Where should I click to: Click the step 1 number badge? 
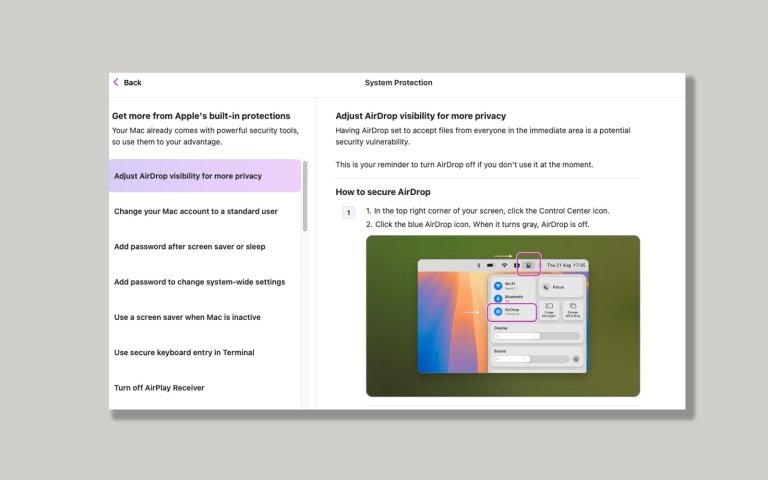(x=348, y=212)
